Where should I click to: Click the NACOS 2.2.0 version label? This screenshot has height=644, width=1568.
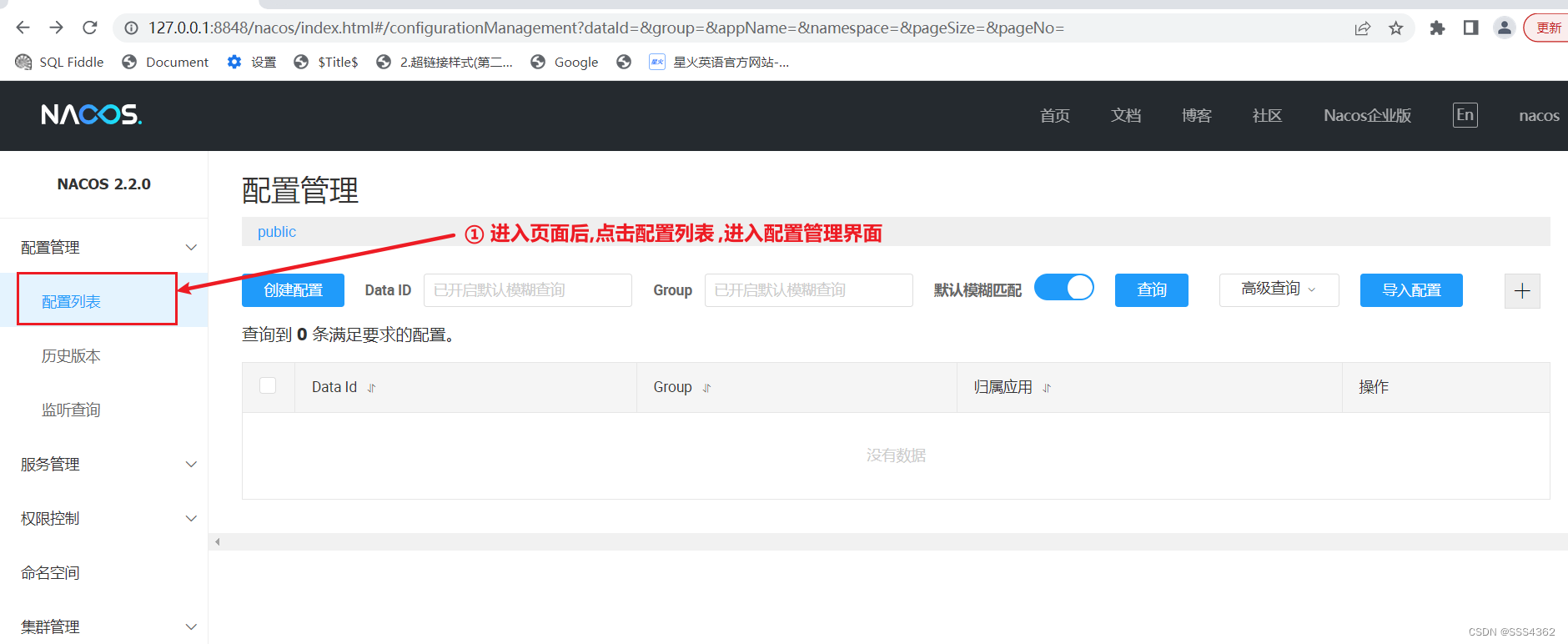(x=104, y=184)
